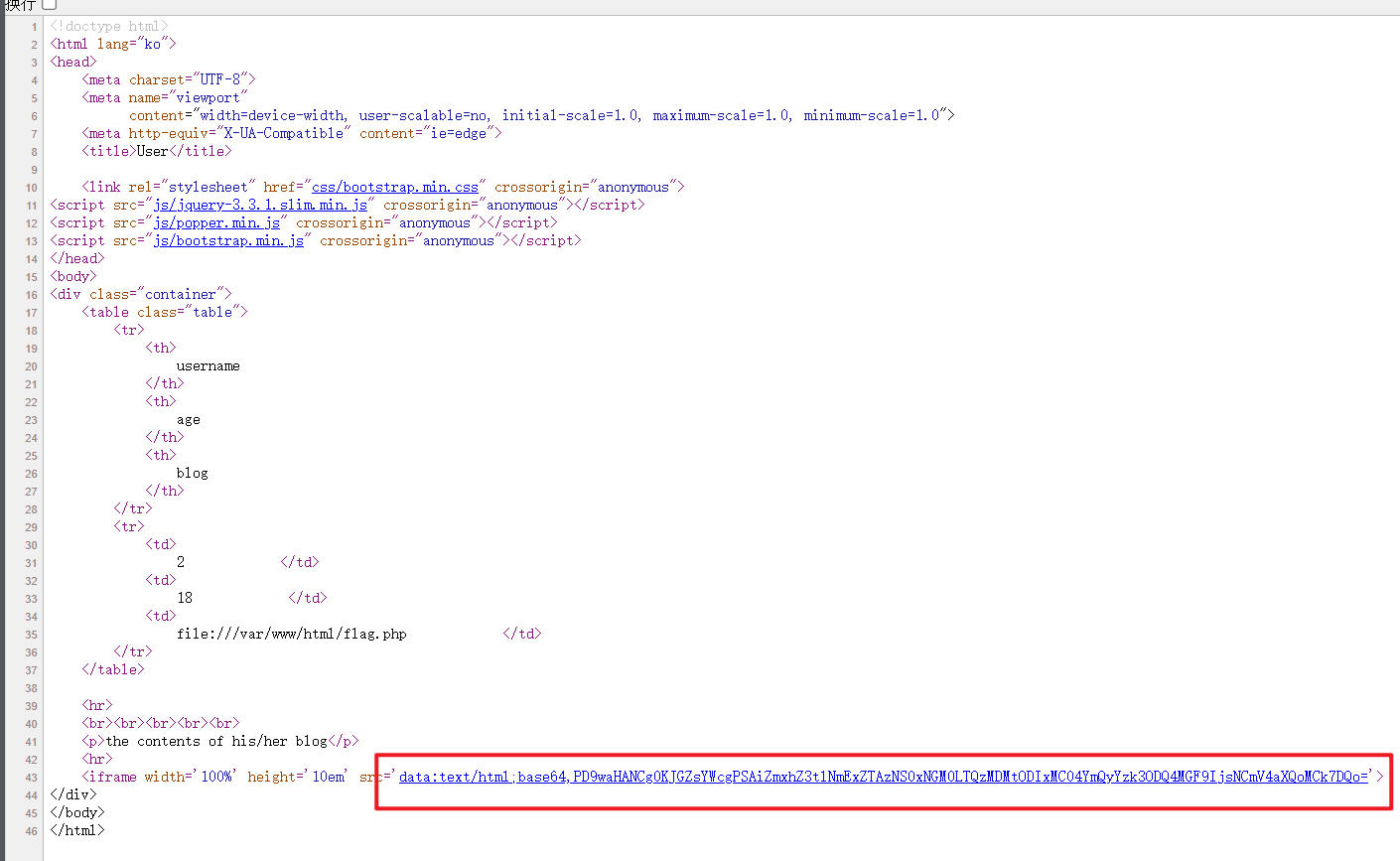Click line number 43 in gutter
Image resolution: width=1400 pixels, height=861 pixels.
click(31, 778)
